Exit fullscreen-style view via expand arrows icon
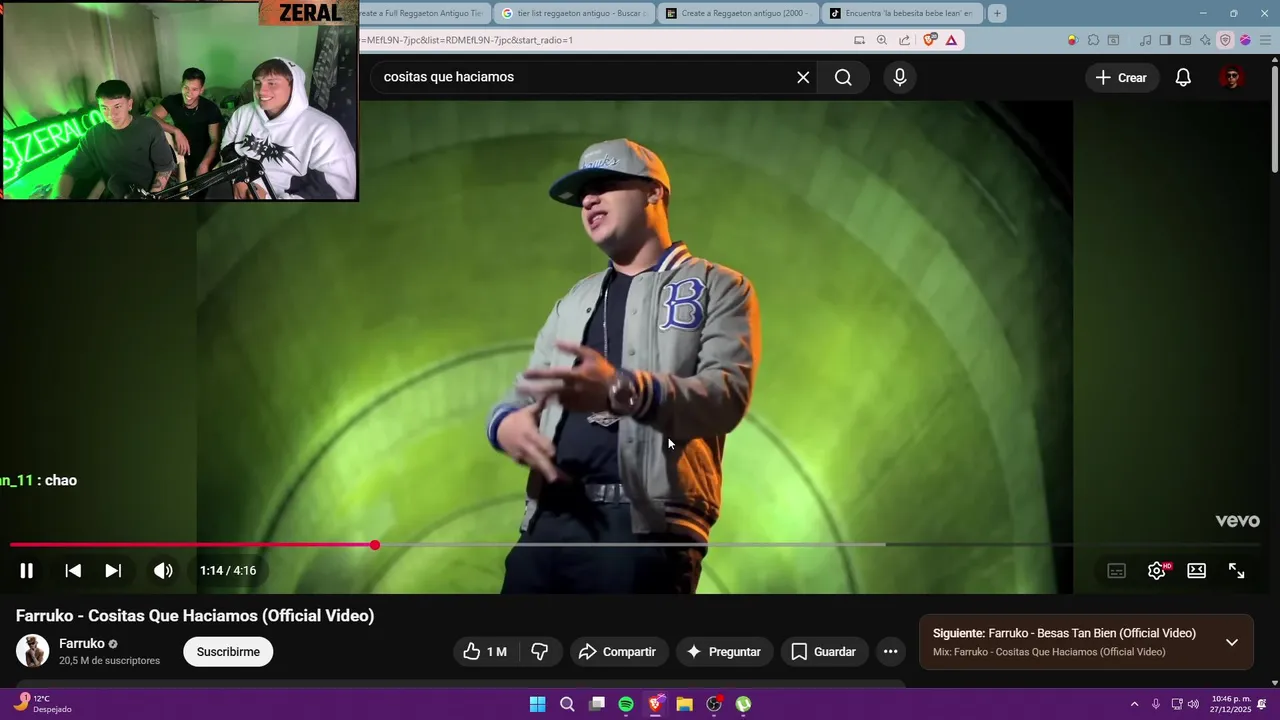This screenshot has height=720, width=1280. tap(1237, 571)
